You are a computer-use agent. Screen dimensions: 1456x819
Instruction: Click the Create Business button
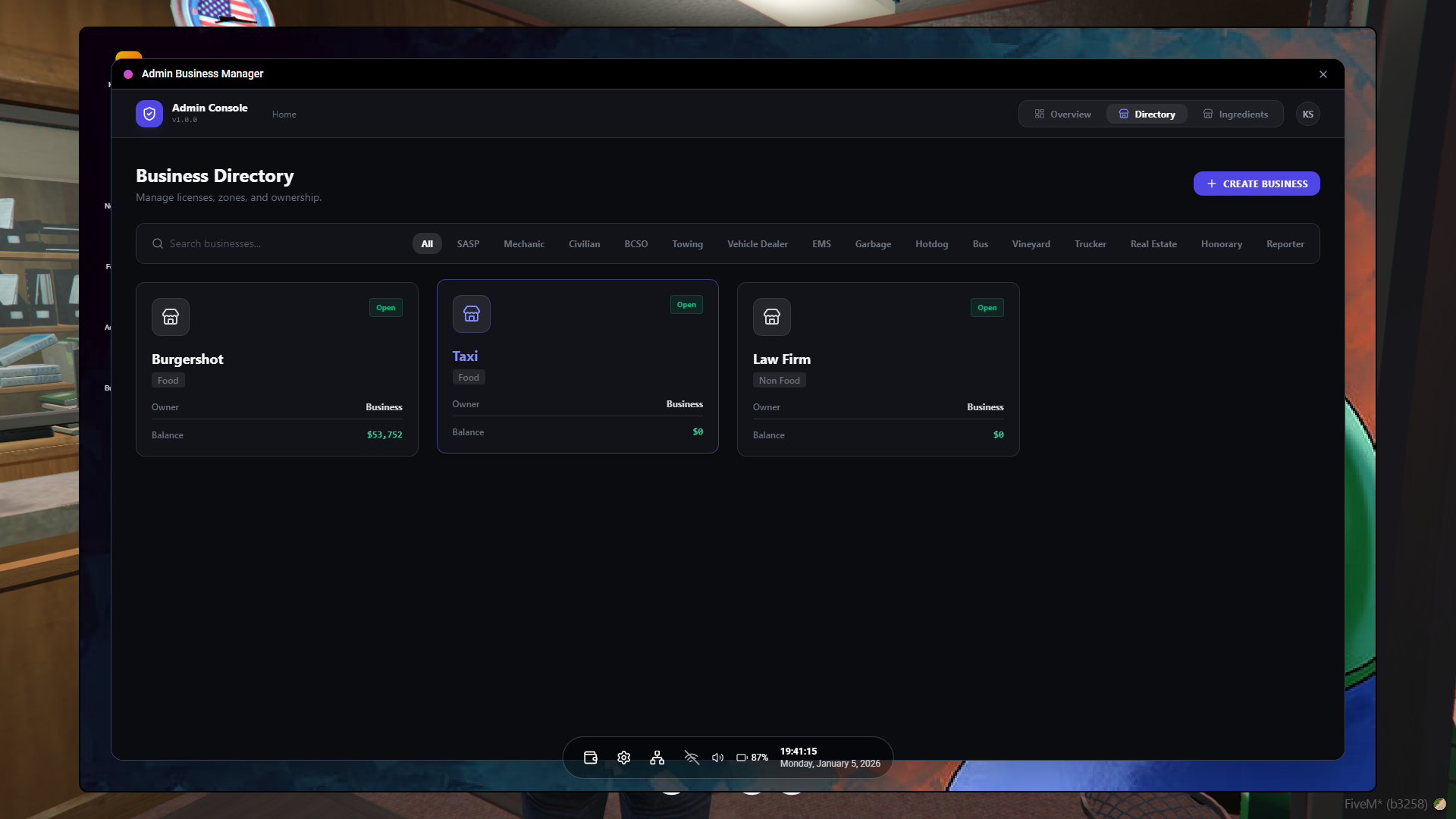tap(1256, 184)
